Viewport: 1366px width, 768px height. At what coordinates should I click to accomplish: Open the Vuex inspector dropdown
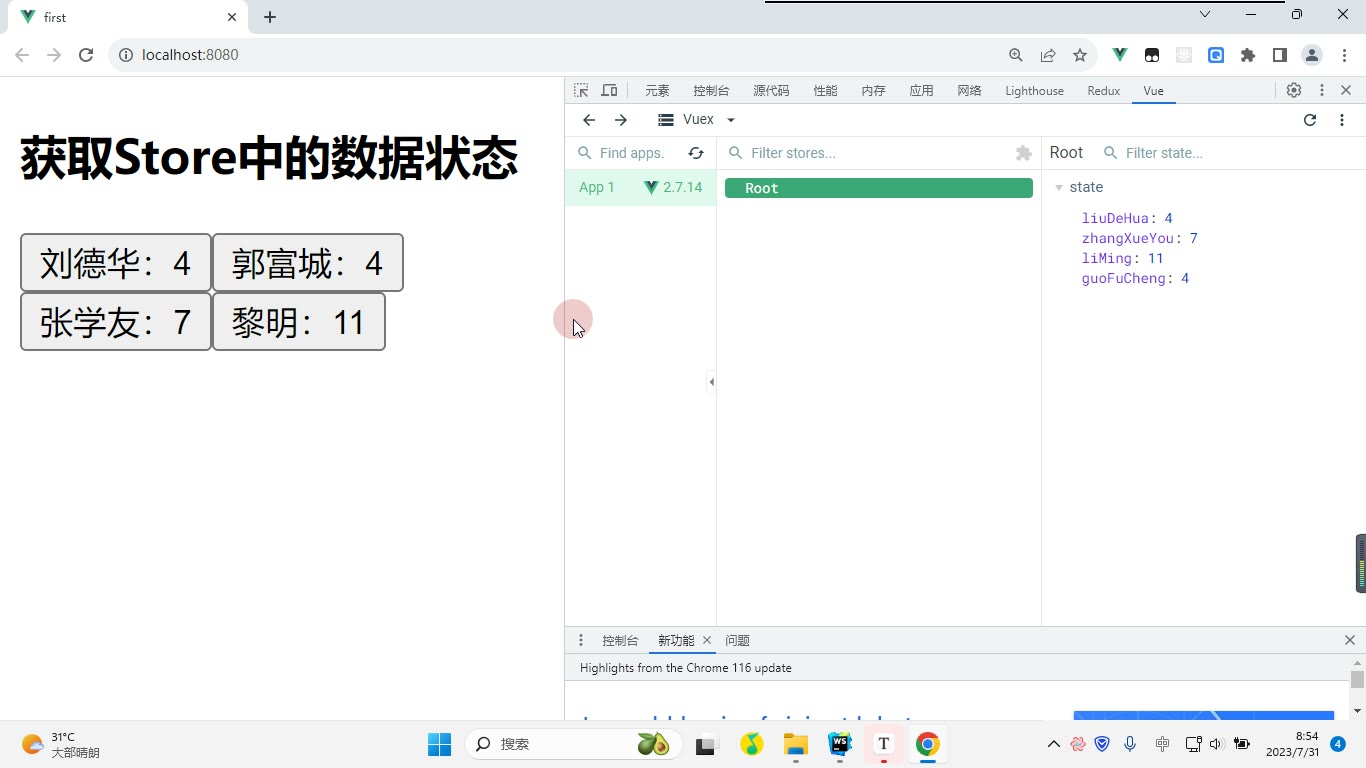point(697,120)
